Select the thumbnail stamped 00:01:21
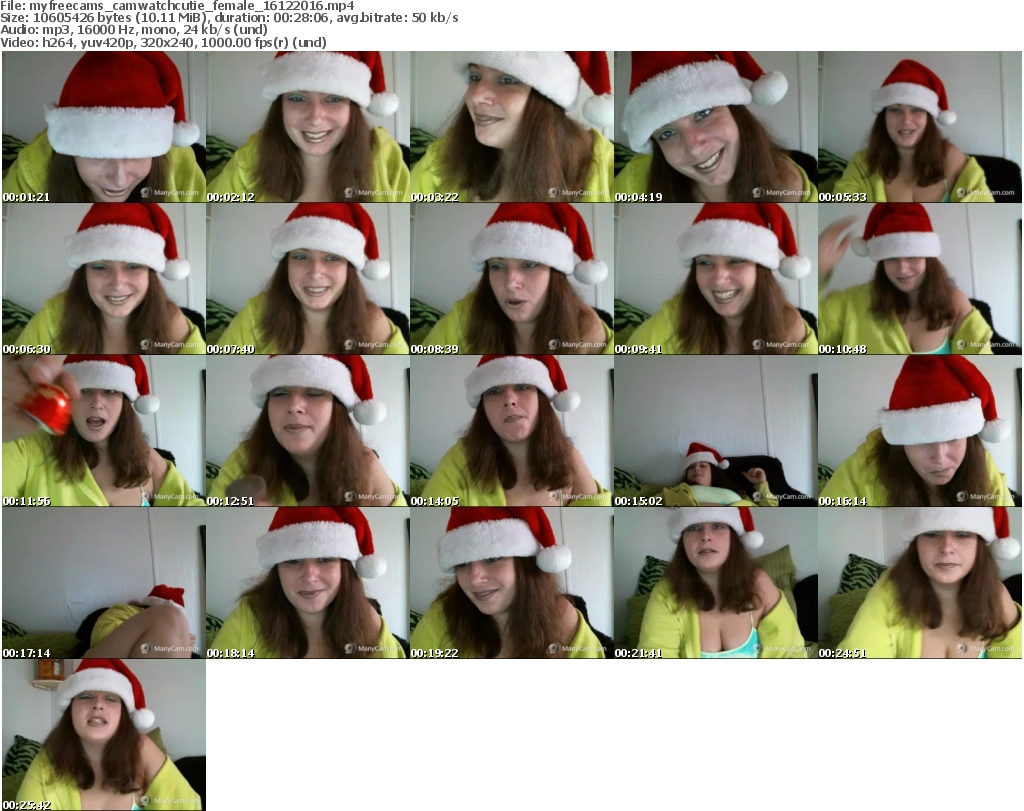 (104, 127)
